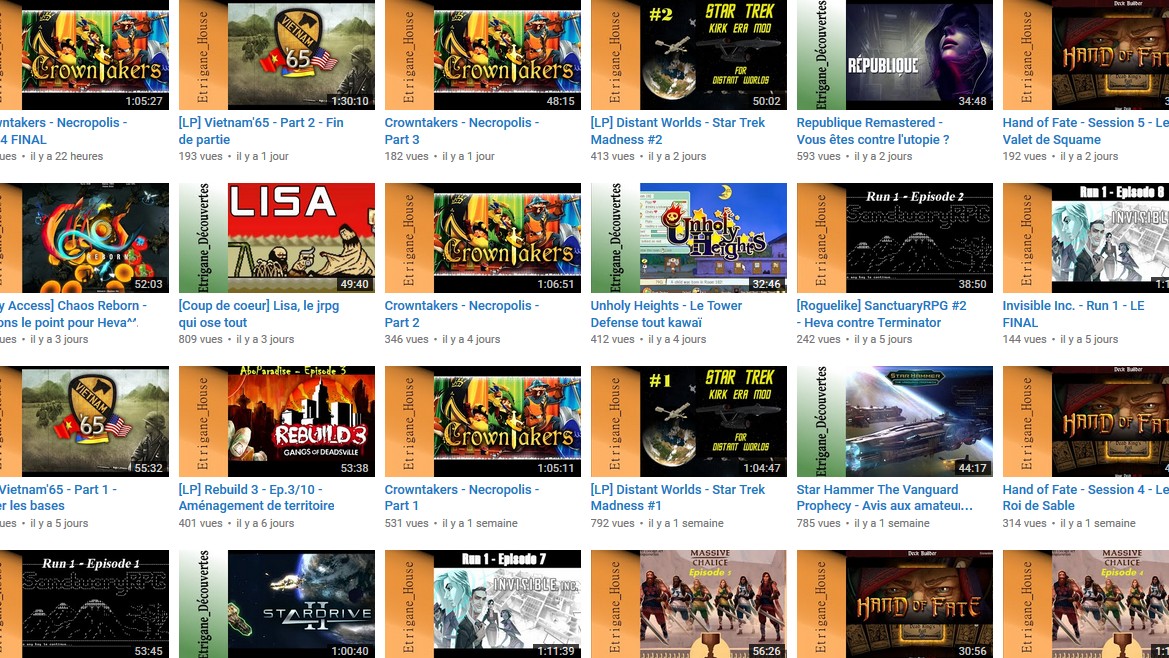
Task: Click the 'Hand of Fate - Session 4' title
Action: tap(1086, 497)
